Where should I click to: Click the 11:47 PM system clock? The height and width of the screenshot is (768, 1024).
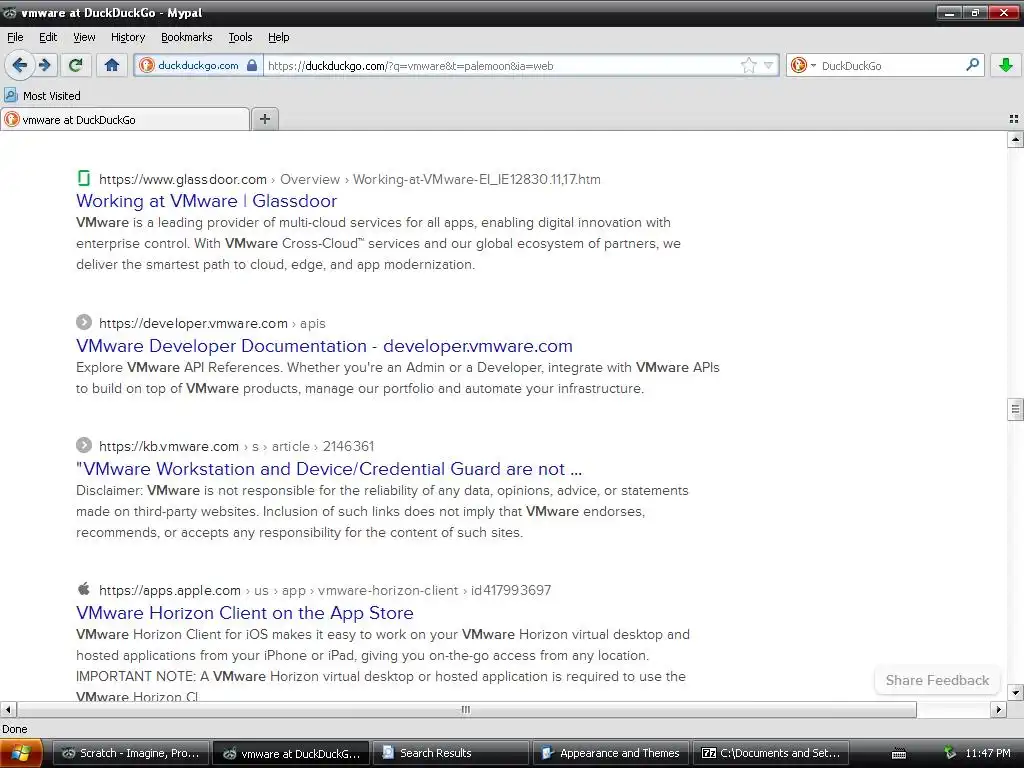coord(987,753)
